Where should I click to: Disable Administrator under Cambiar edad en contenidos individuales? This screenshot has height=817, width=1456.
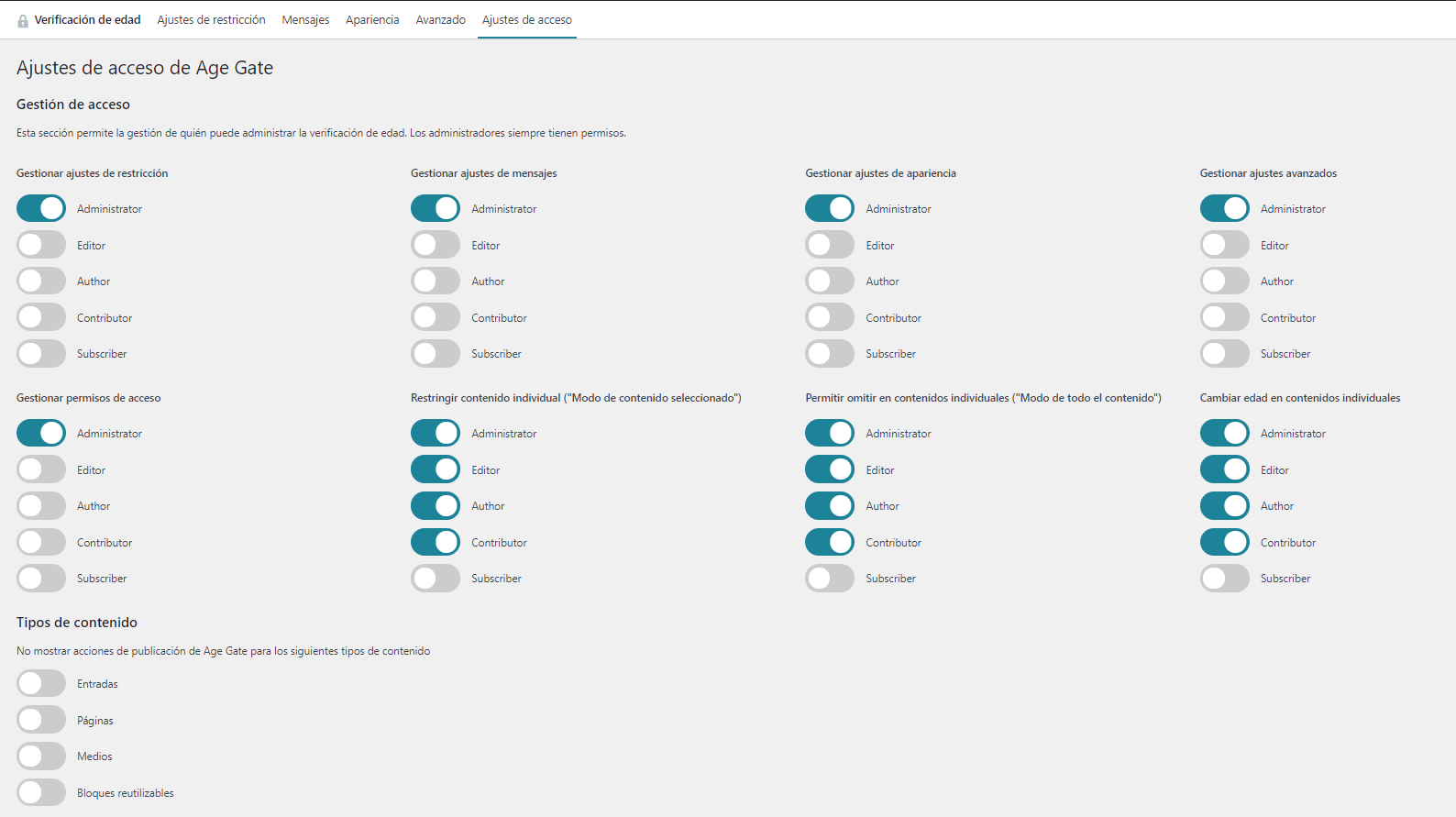pyautogui.click(x=1225, y=433)
